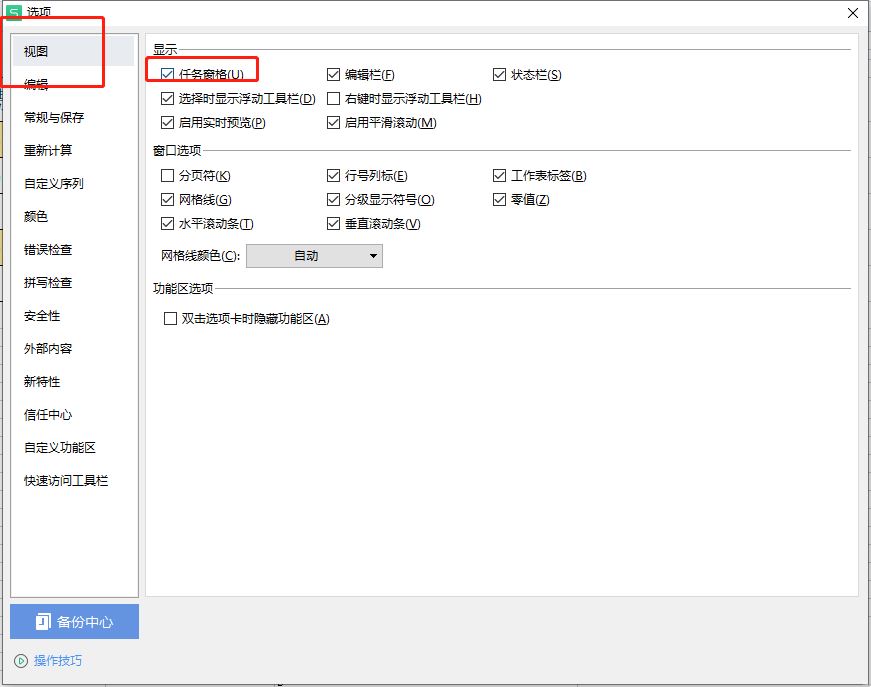Toggle 工作表标签(B) checkbox
Image resolution: width=871 pixels, height=687 pixels.
pos(499,175)
